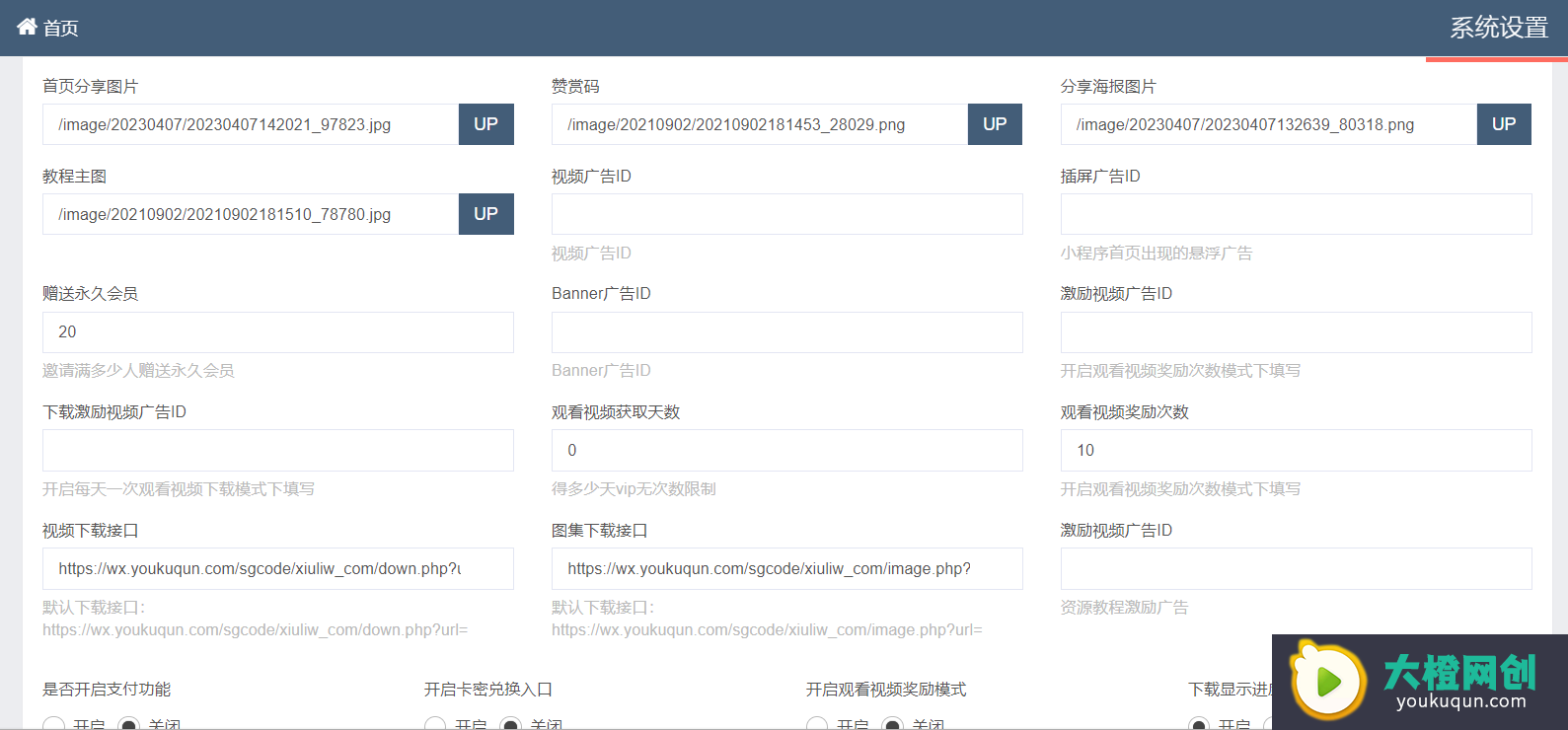The image size is (1568, 730).
Task: Click the 视频下载接口 label
Action: pyautogui.click(x=90, y=531)
